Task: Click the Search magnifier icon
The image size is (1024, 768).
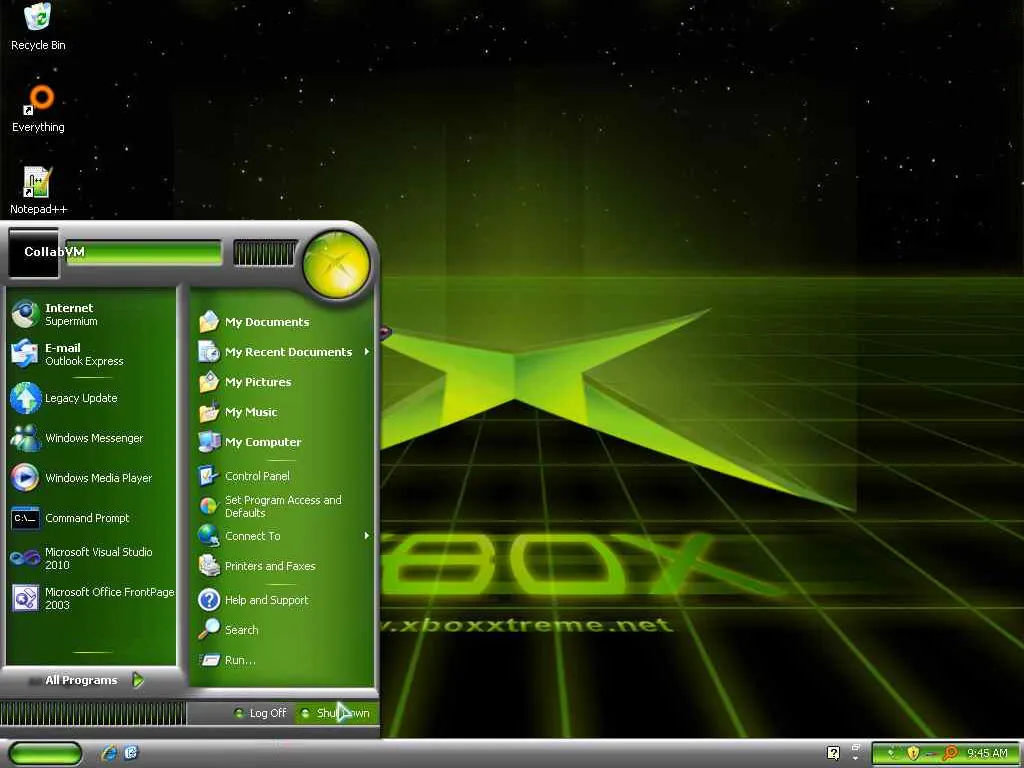Action: click(209, 630)
